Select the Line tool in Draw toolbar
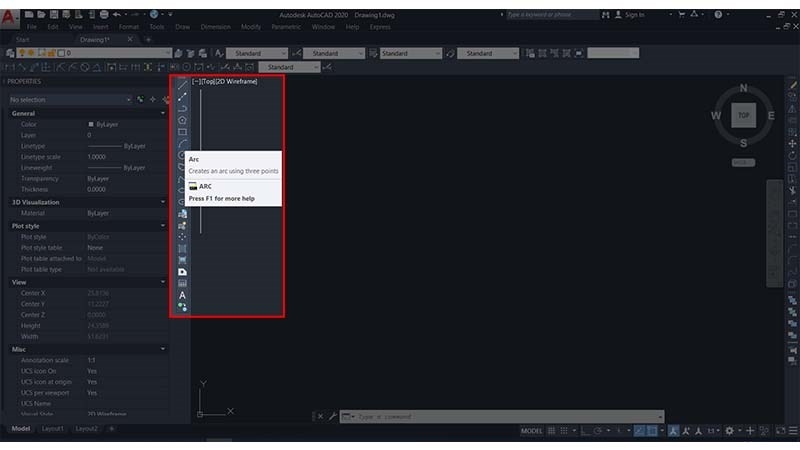 click(x=182, y=85)
